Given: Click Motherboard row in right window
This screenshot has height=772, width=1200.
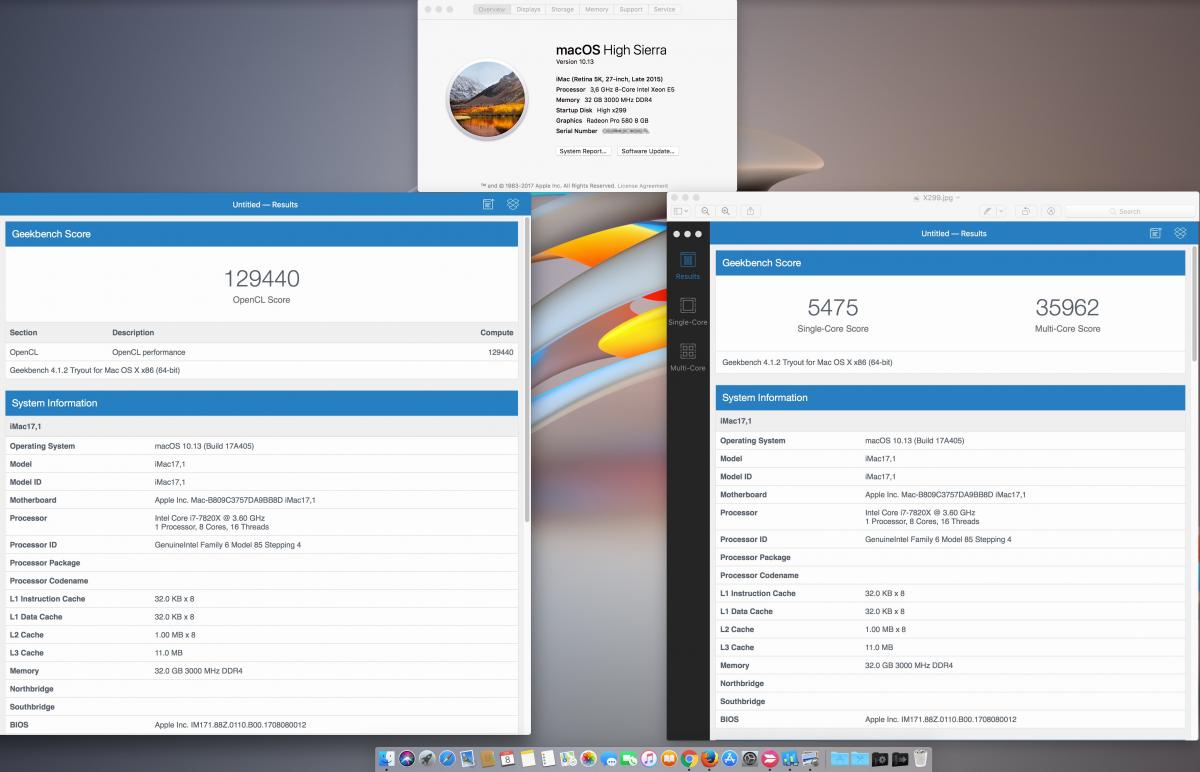Looking at the screenshot, I should click(951, 494).
